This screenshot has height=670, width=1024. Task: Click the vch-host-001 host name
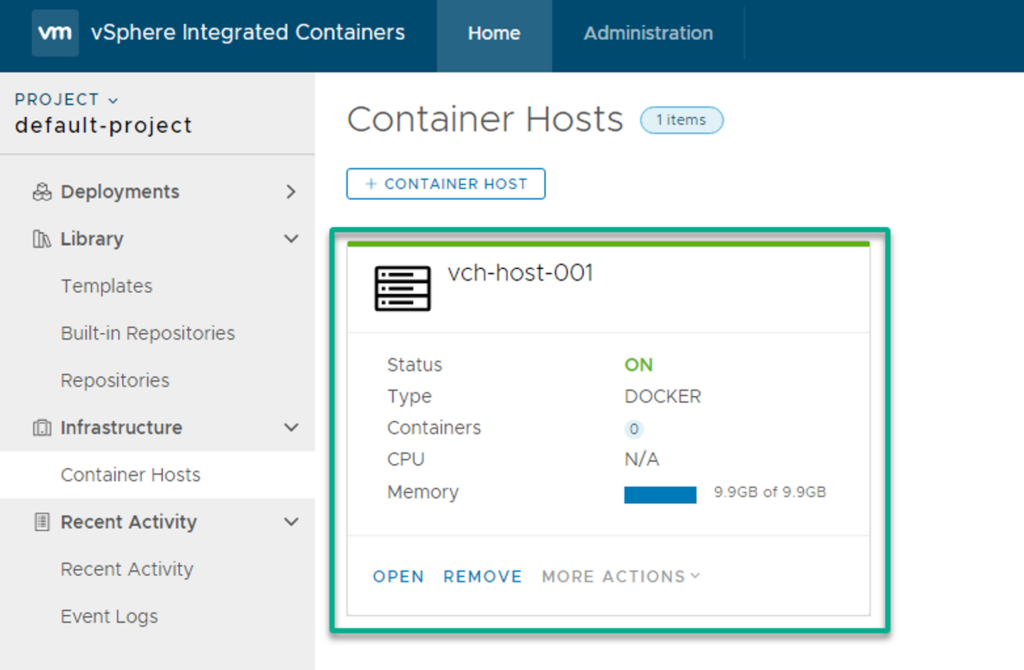pos(520,272)
